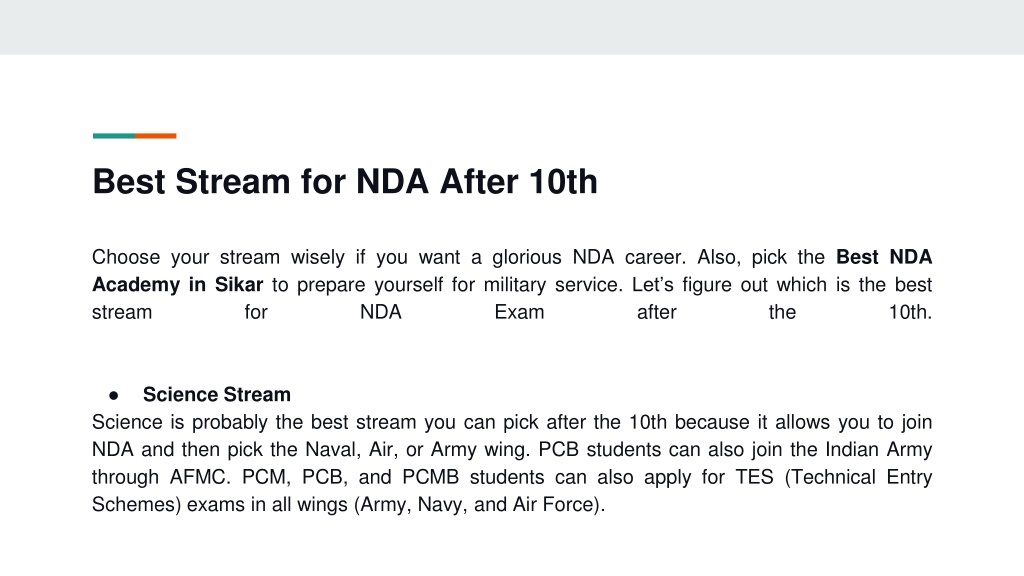Click the word "Exam" in the widely spaced line
The image size is (1024, 576).
point(519,312)
